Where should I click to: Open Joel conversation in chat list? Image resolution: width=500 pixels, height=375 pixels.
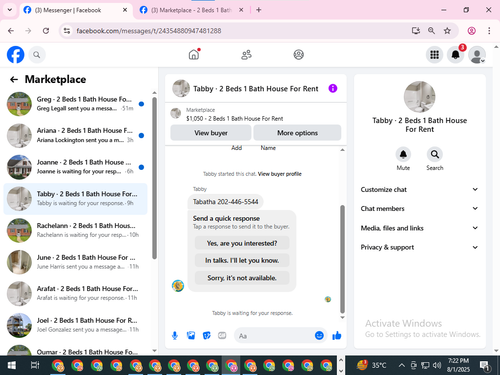76,325
